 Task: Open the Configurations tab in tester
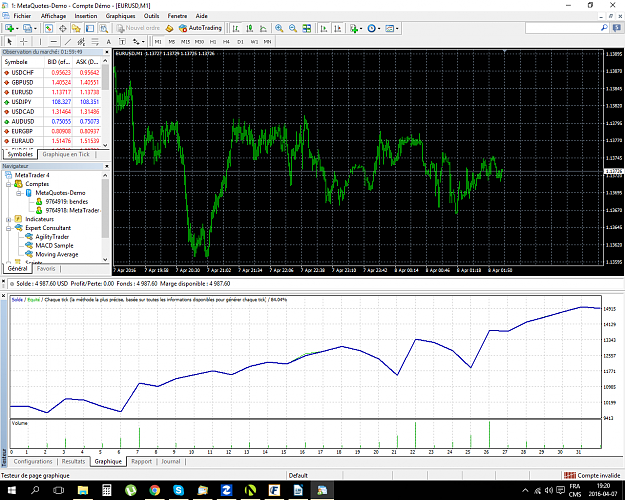tap(33, 461)
